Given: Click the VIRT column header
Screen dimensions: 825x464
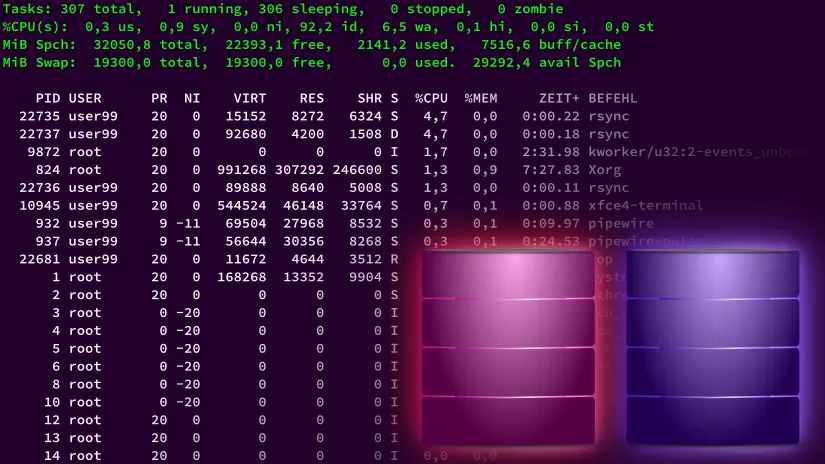Looking at the screenshot, I should [249, 99].
